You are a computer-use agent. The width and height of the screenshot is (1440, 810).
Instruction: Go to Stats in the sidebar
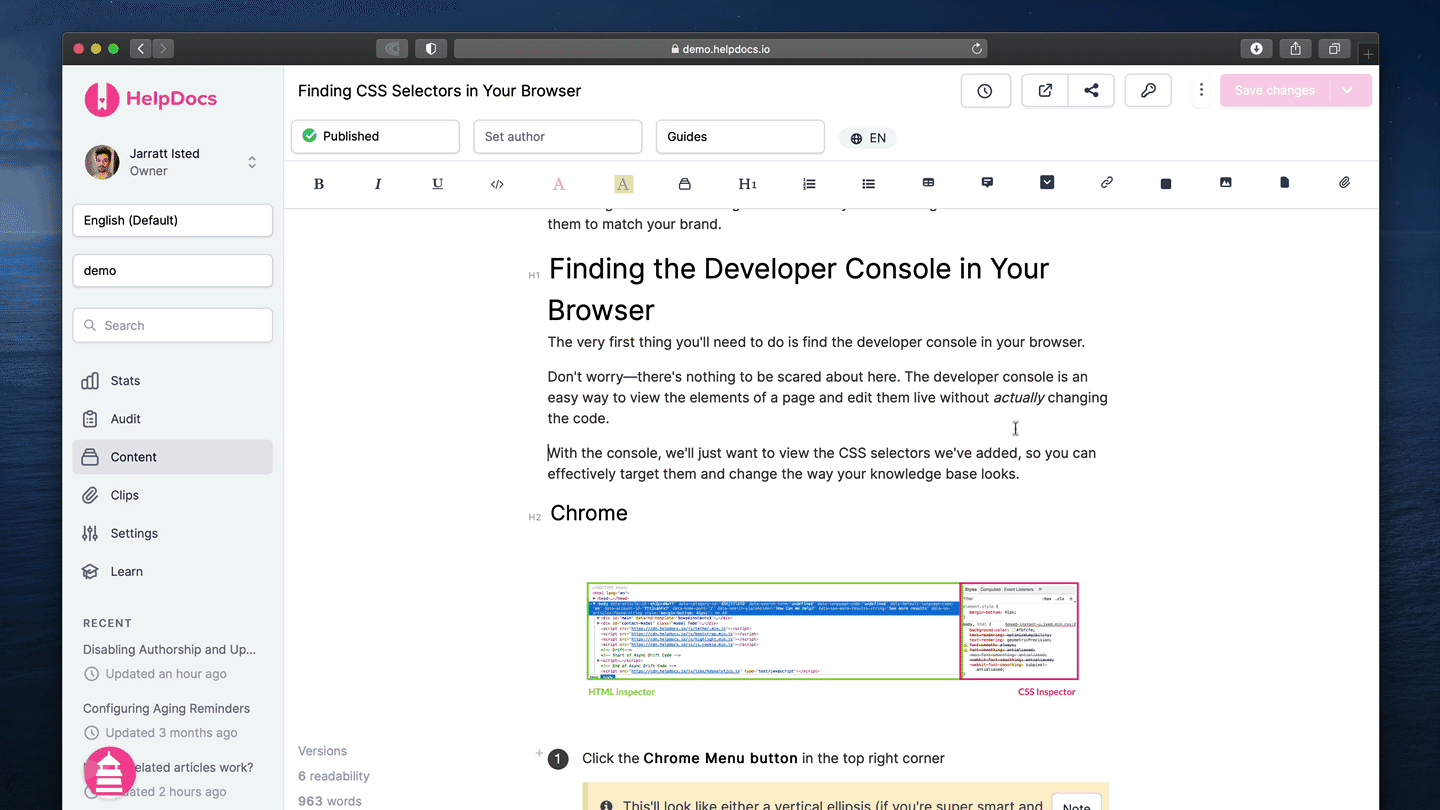tap(173, 381)
